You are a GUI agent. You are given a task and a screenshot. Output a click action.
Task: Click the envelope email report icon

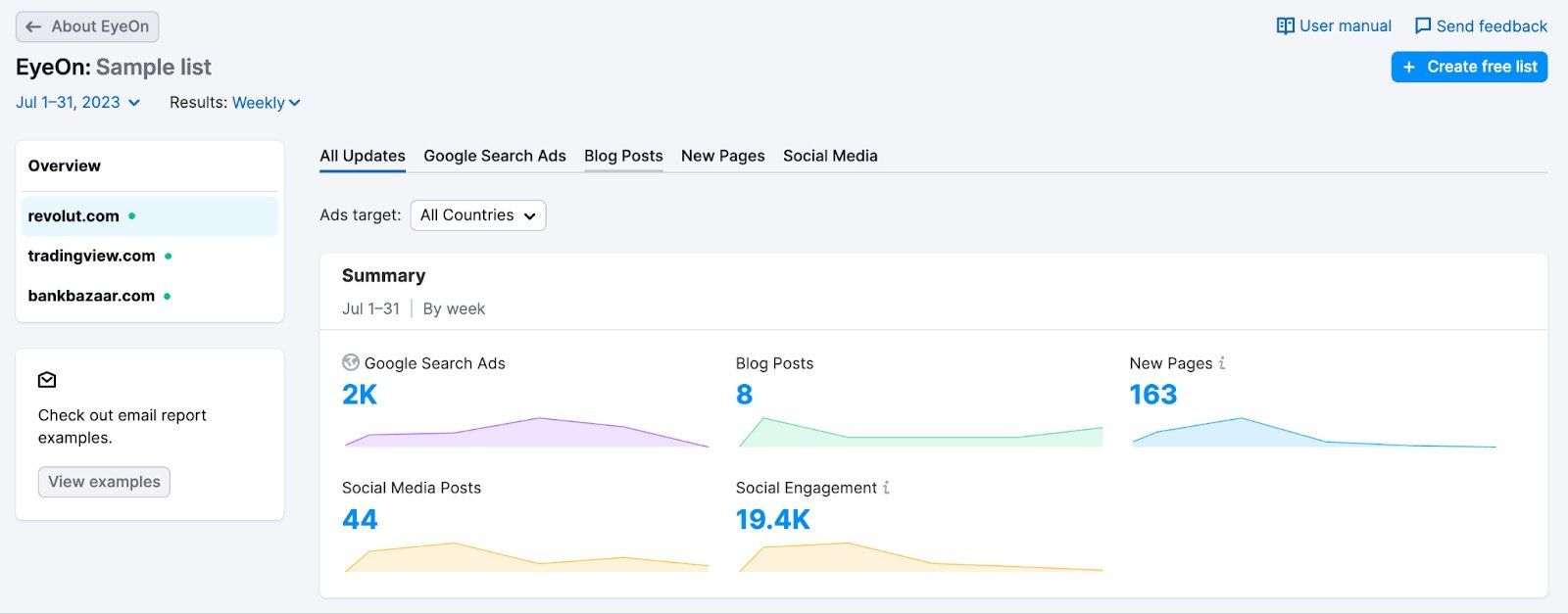pos(47,380)
